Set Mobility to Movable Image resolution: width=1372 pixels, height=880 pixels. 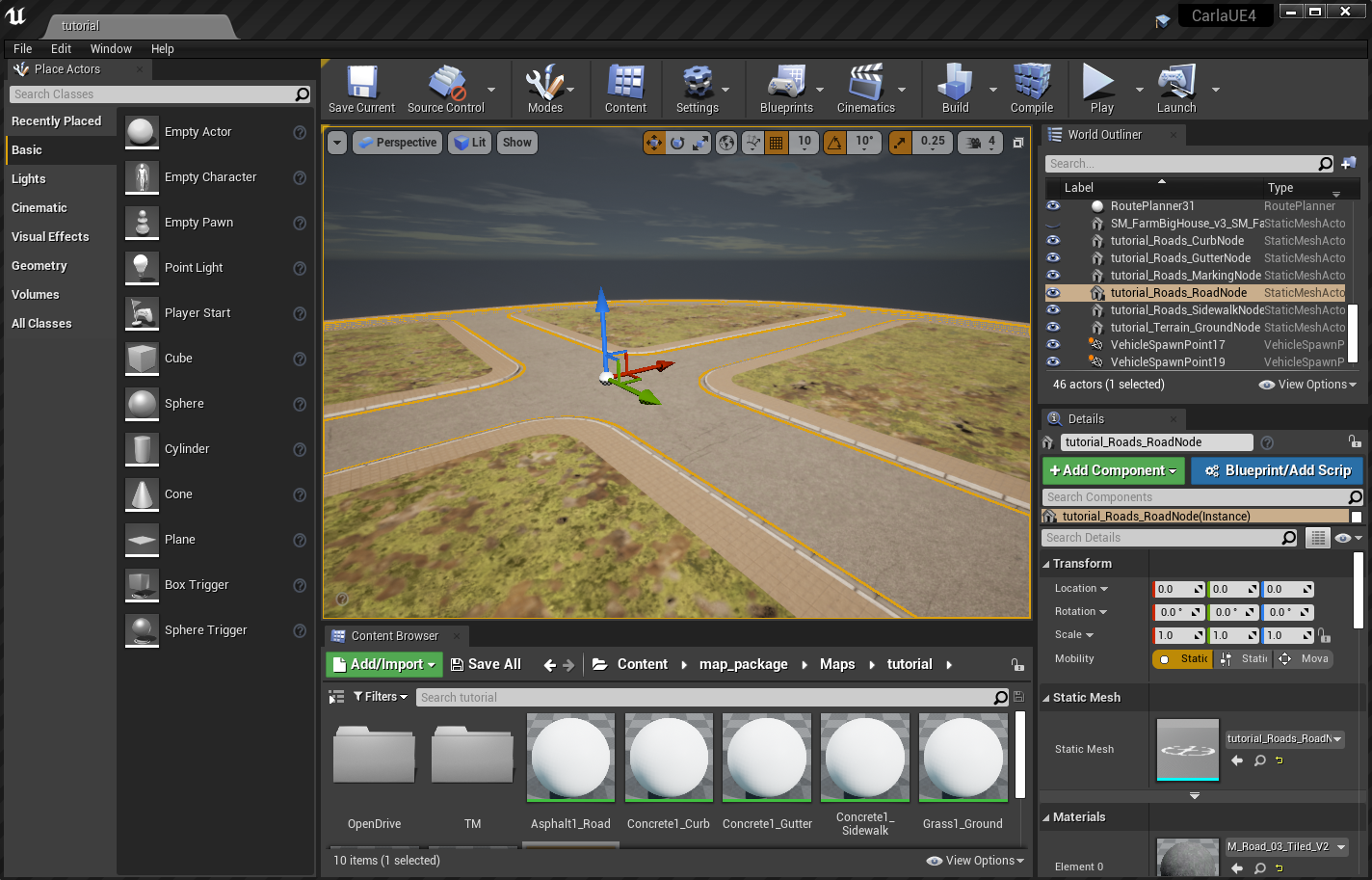[x=1304, y=659]
